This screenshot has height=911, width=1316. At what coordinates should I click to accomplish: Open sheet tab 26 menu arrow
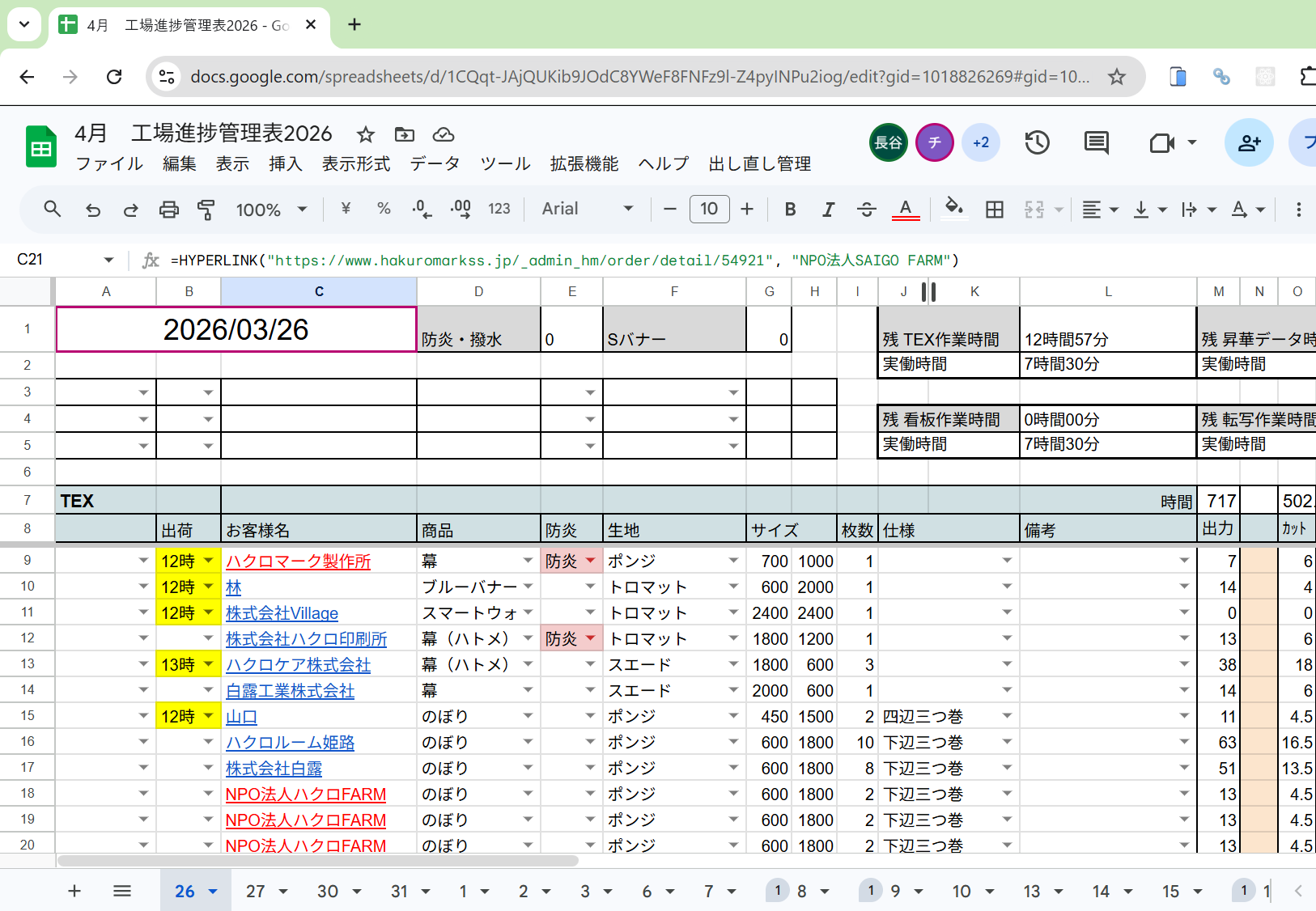click(213, 892)
